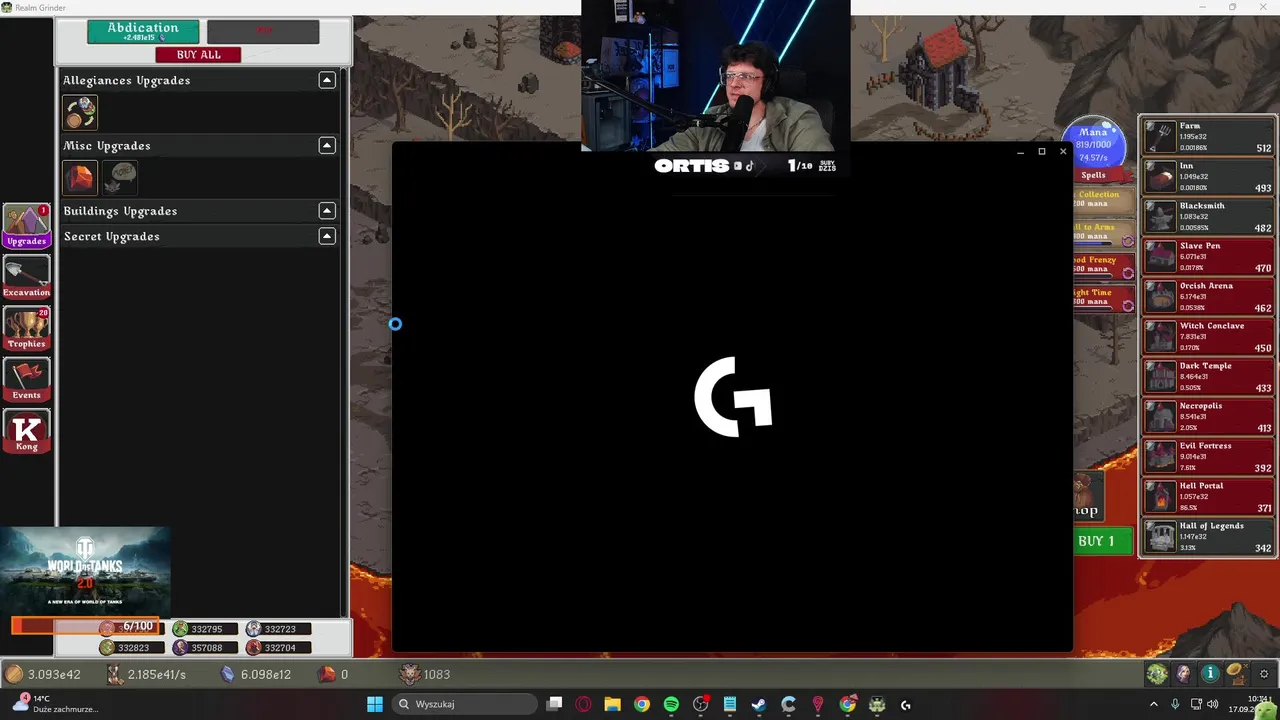Open the Events flag tab
The width and height of the screenshot is (1280, 720).
(27, 380)
